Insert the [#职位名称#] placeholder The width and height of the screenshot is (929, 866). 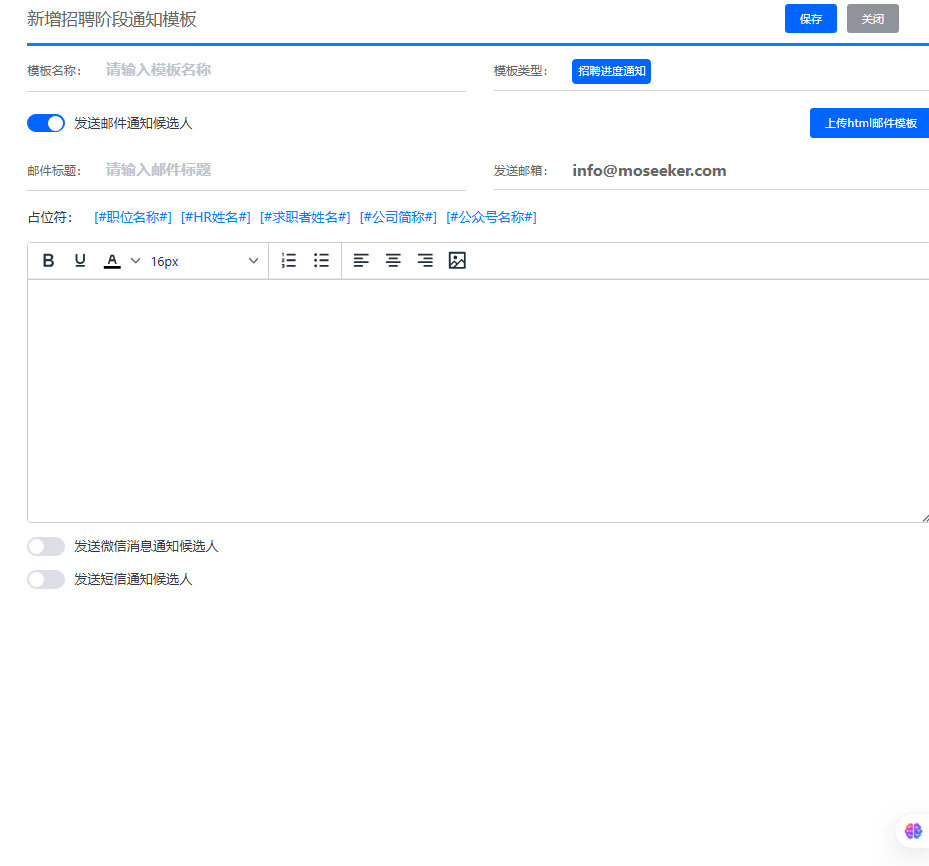[x=133, y=217]
